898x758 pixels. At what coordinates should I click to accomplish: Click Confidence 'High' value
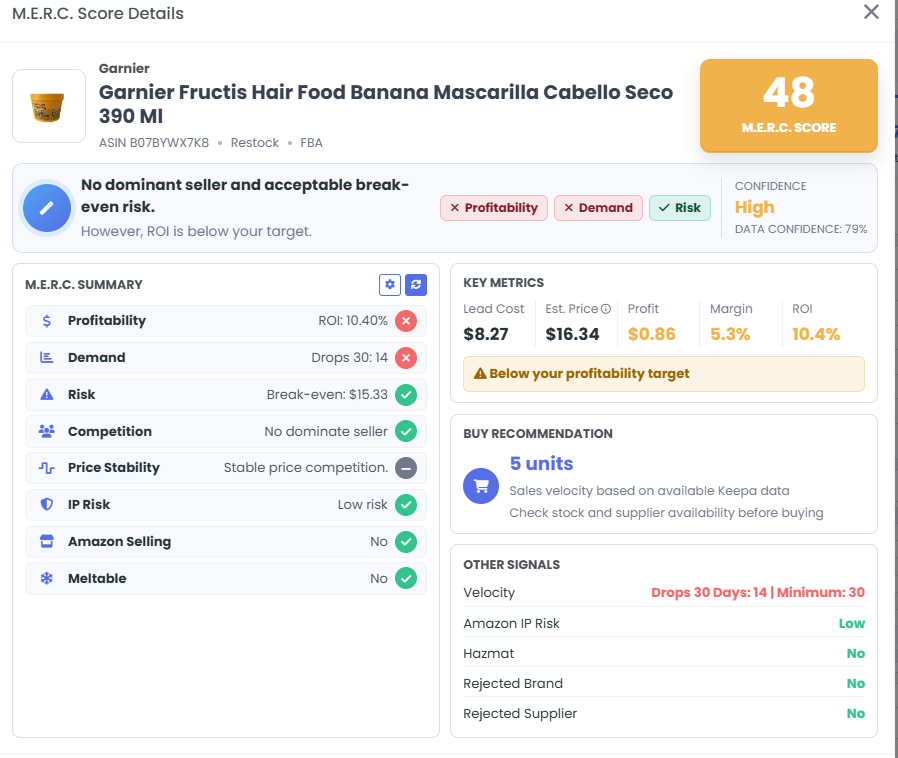(x=754, y=207)
